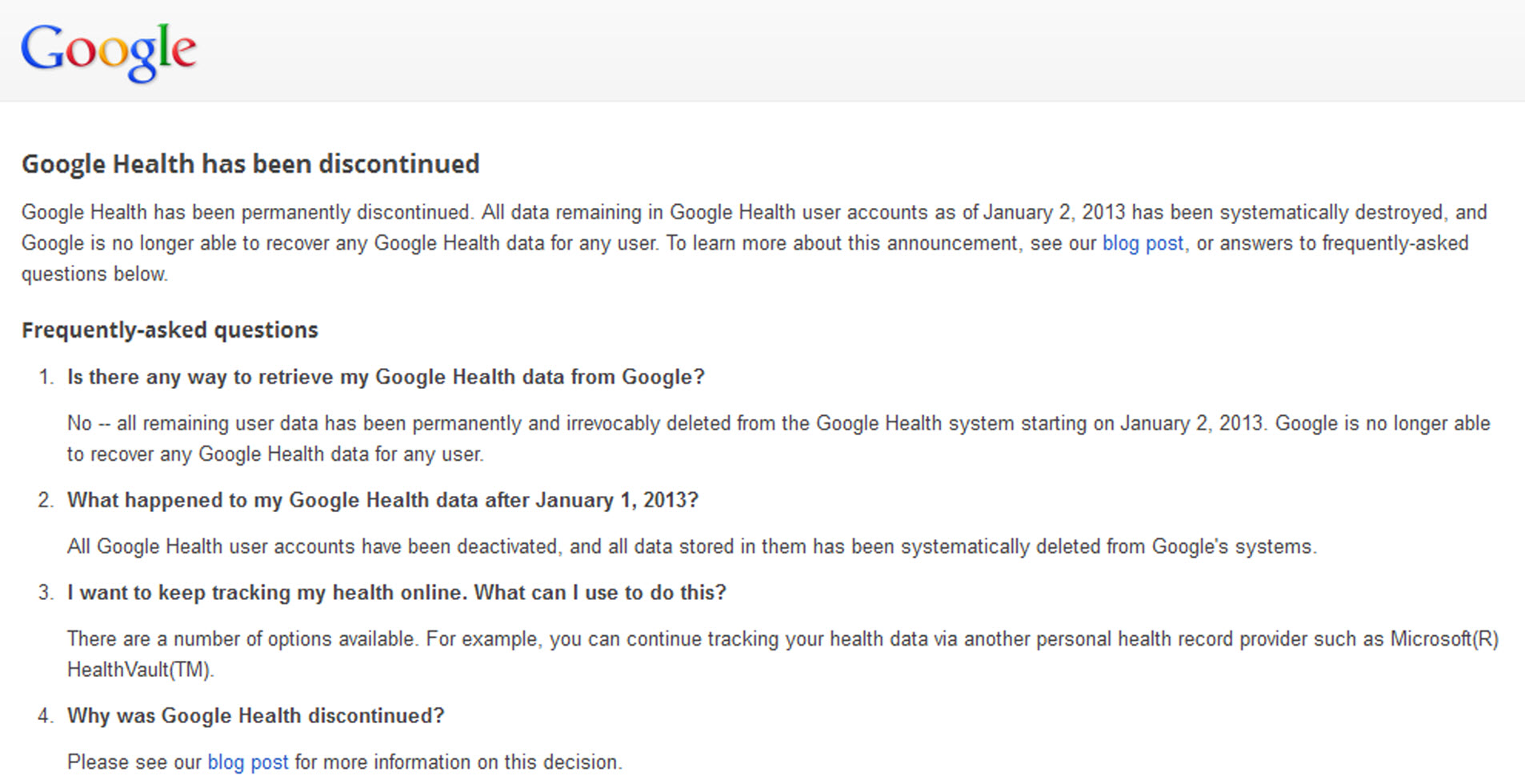This screenshot has height=784, width=1525.
Task: Click the 'Frequently-asked questions' heading
Action: 170,330
